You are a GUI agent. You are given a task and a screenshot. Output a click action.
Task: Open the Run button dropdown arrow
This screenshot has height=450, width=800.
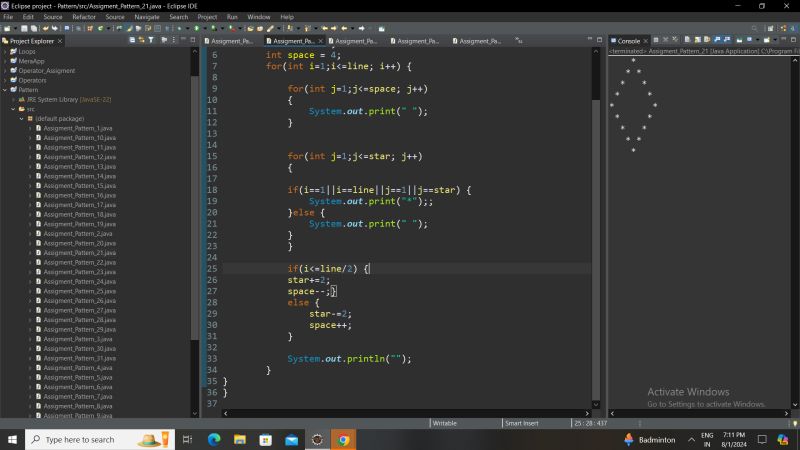pos(205,29)
